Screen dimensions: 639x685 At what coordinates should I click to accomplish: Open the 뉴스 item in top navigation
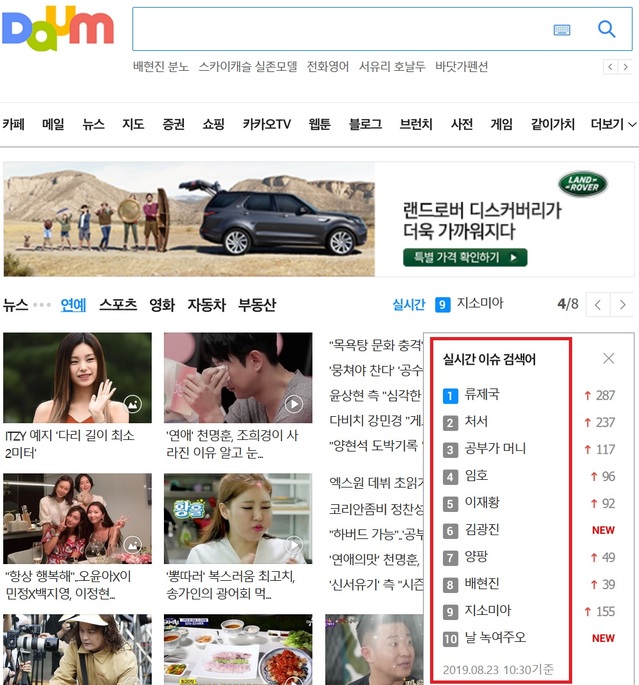(x=93, y=124)
